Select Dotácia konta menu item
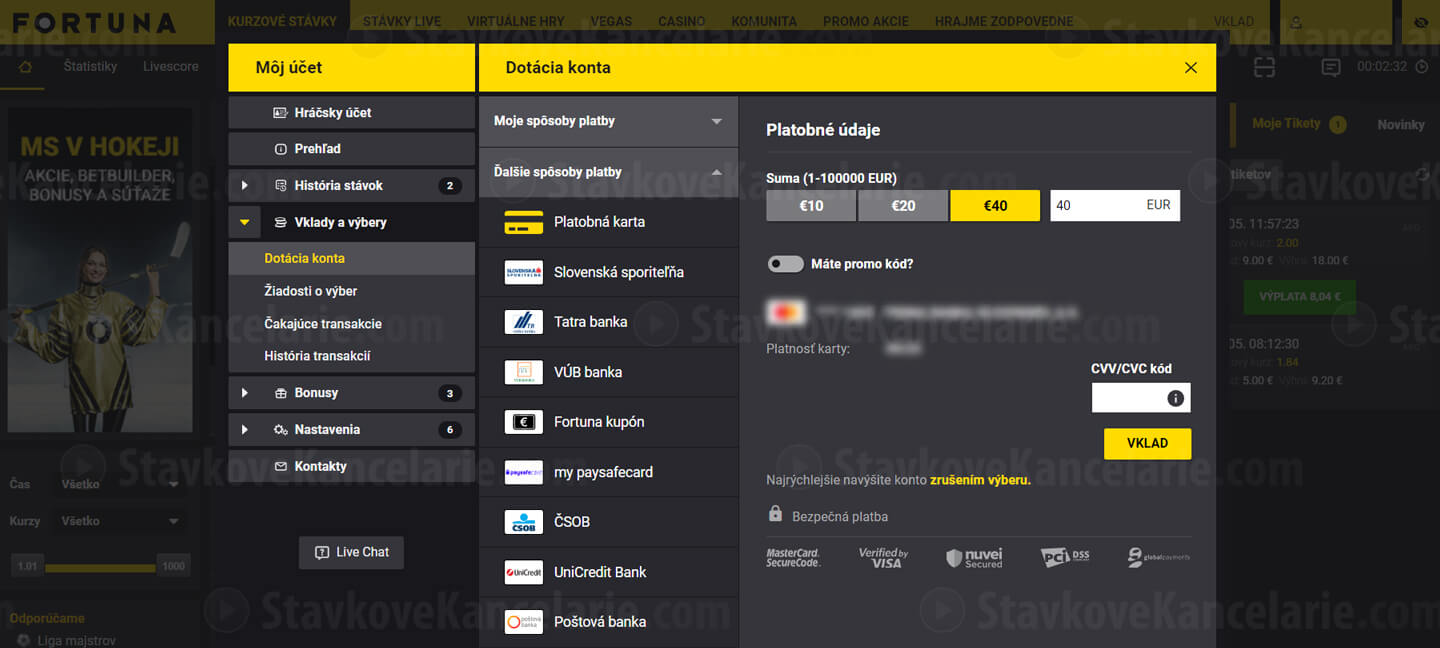The image size is (1440, 648). pyautogui.click(x=351, y=258)
